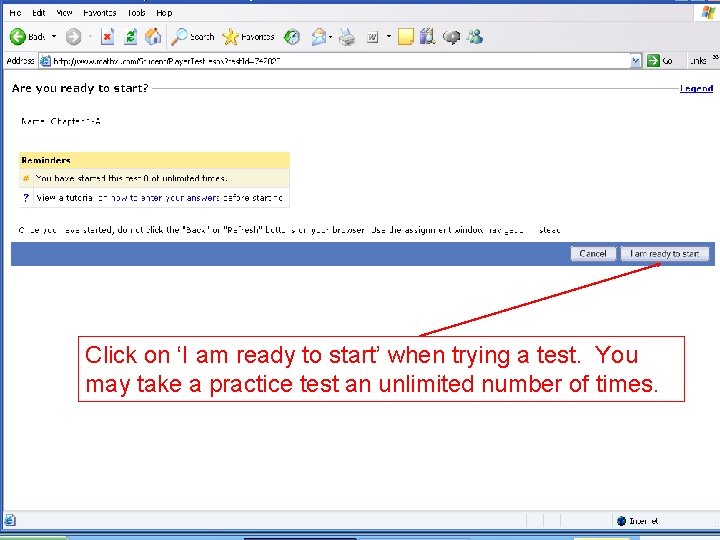Click the Forward arrow icon
Viewport: 720px width, 540px height.
73,37
